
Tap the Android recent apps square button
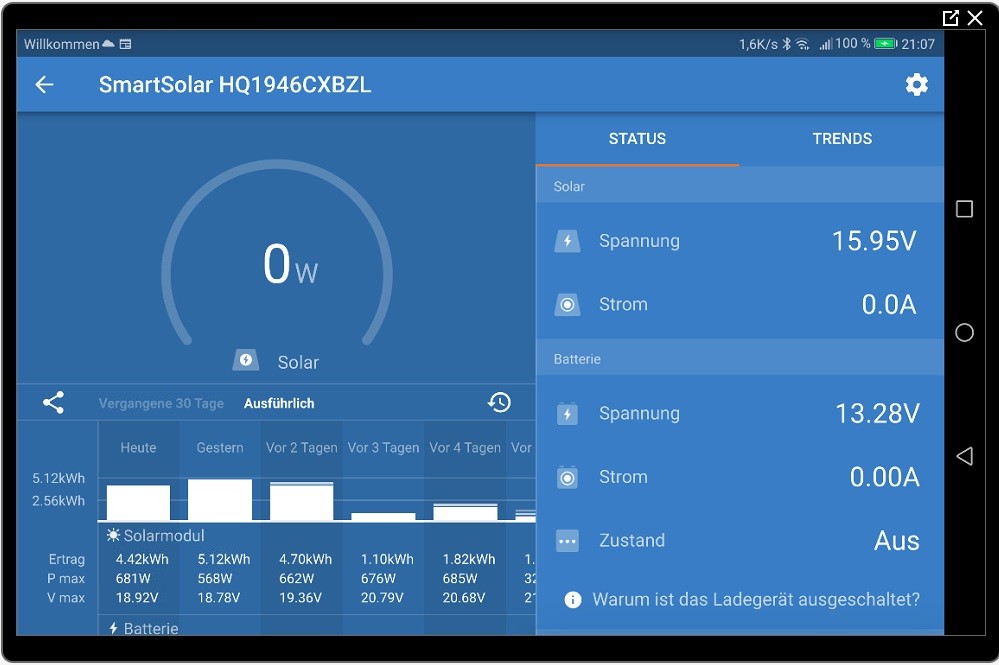pyautogui.click(x=965, y=209)
